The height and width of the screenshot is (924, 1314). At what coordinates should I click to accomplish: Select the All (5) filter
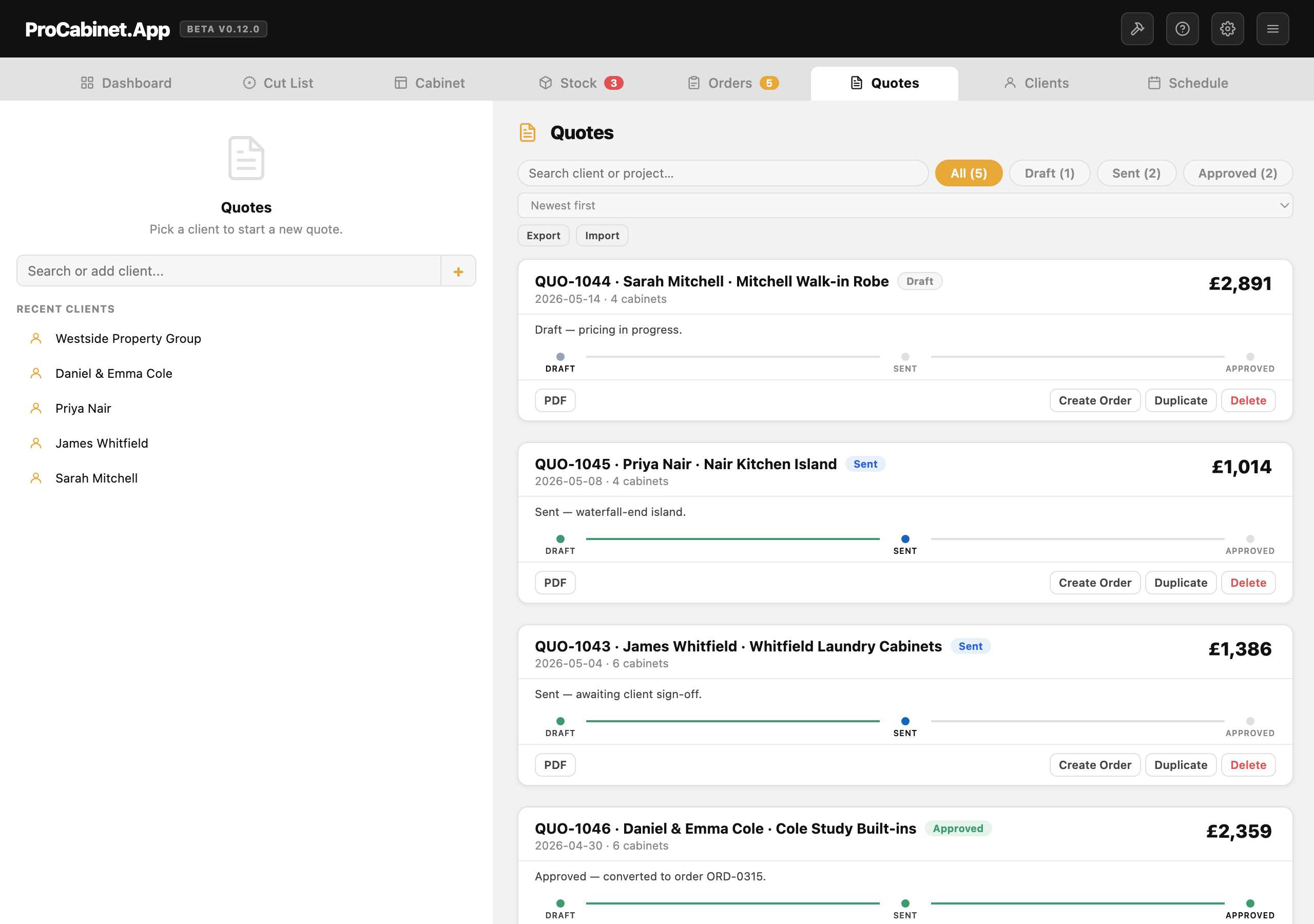click(969, 173)
